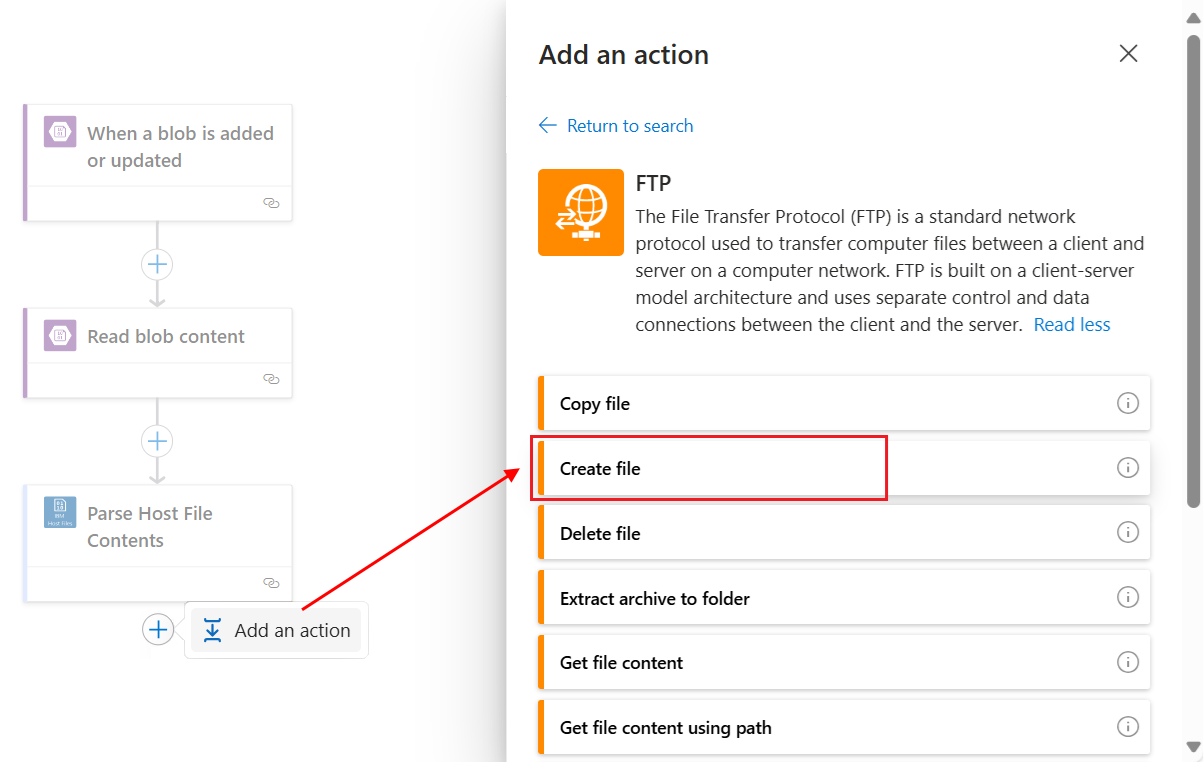The image size is (1204, 762).
Task: Click plus below Read blob content
Action: tap(157, 441)
